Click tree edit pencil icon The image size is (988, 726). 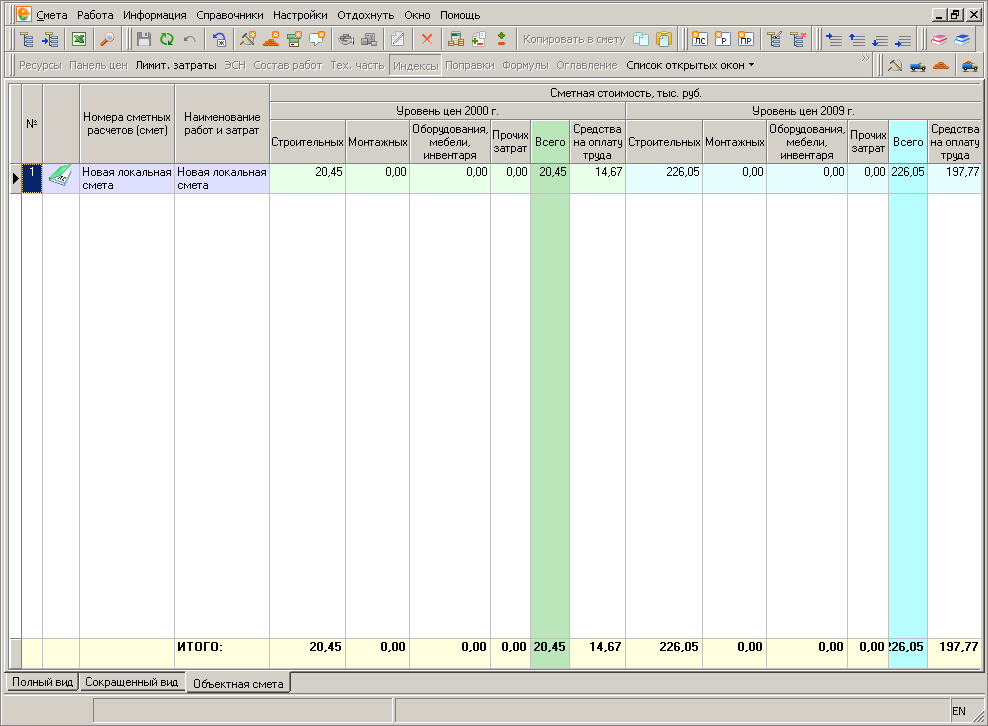point(775,39)
